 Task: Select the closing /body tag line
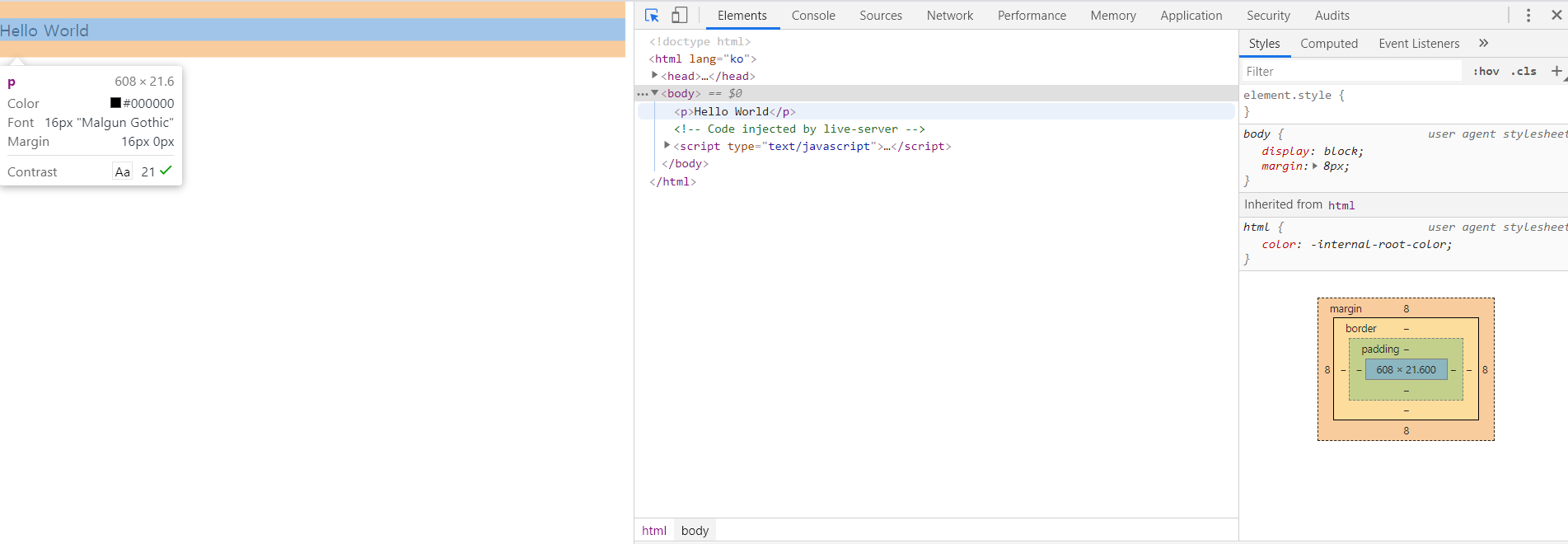(x=685, y=163)
